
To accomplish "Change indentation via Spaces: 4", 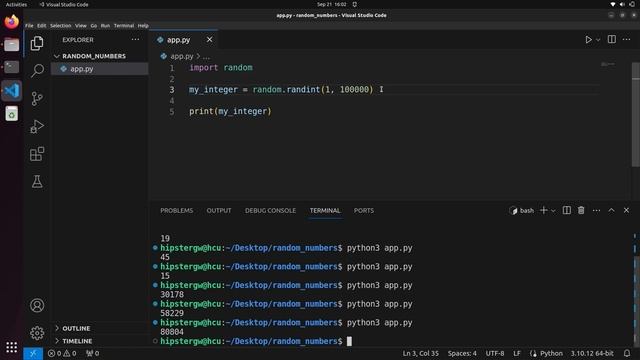I will point(462,353).
